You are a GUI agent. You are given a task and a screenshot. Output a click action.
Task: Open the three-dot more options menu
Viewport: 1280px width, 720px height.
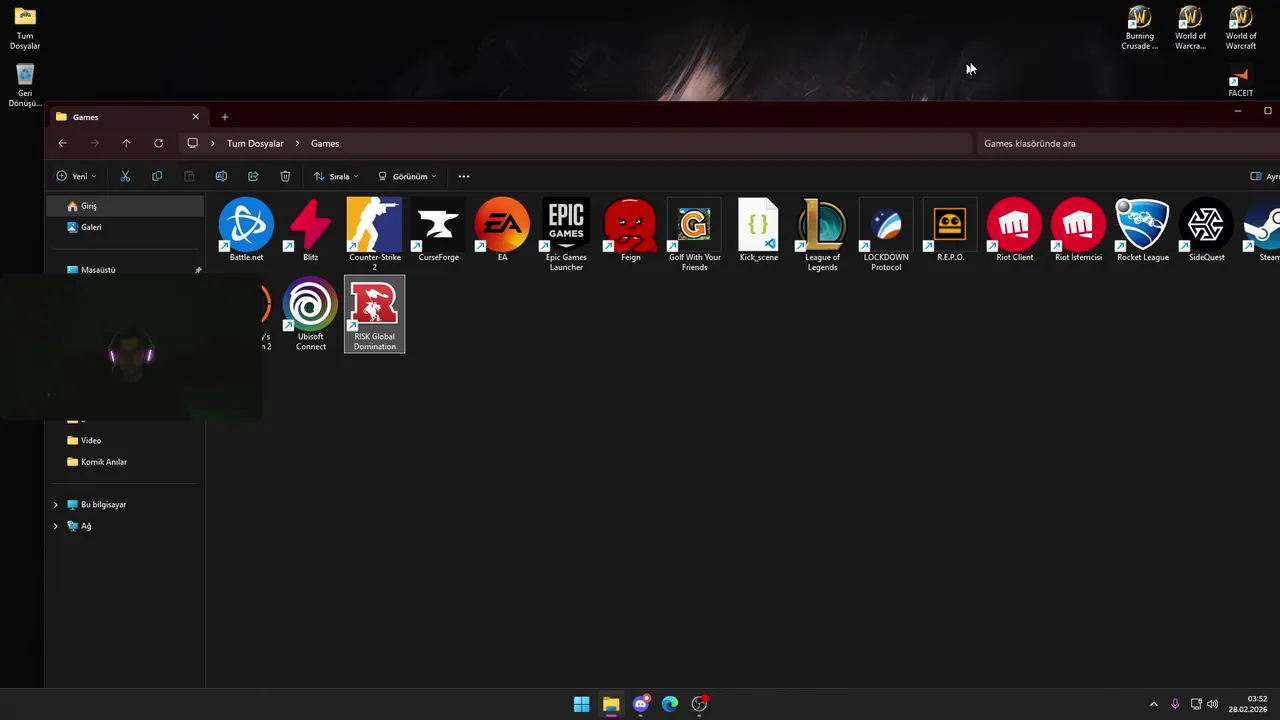tap(463, 176)
